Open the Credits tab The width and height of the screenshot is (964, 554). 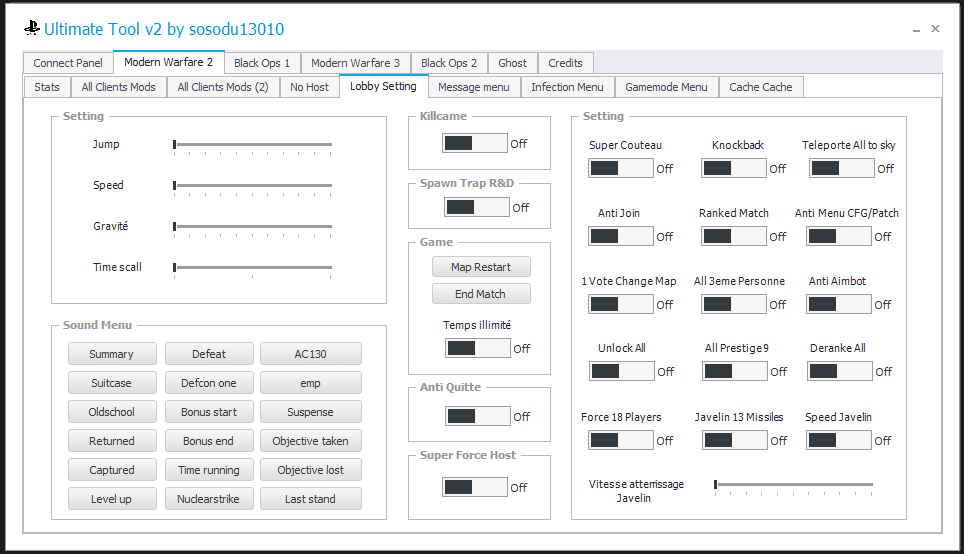point(565,63)
